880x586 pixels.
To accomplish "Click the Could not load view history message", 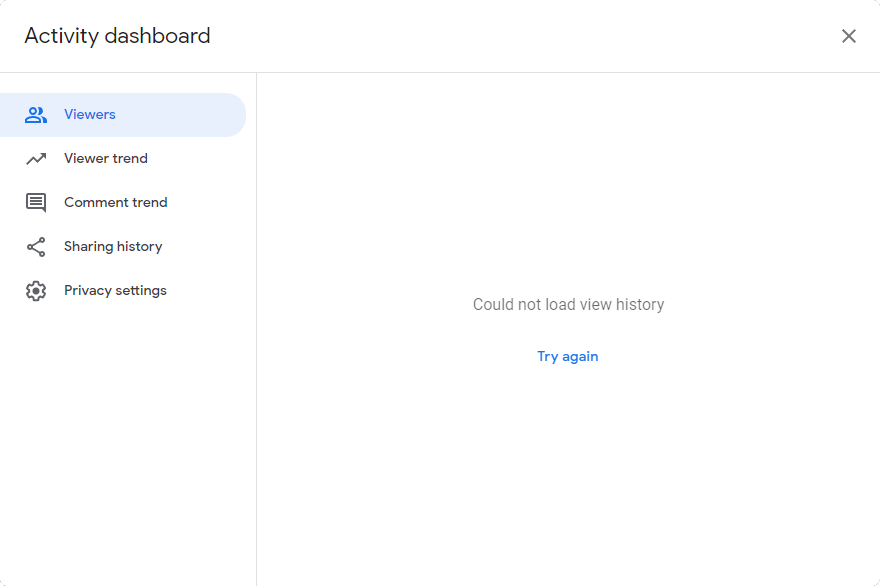I will click(x=568, y=304).
